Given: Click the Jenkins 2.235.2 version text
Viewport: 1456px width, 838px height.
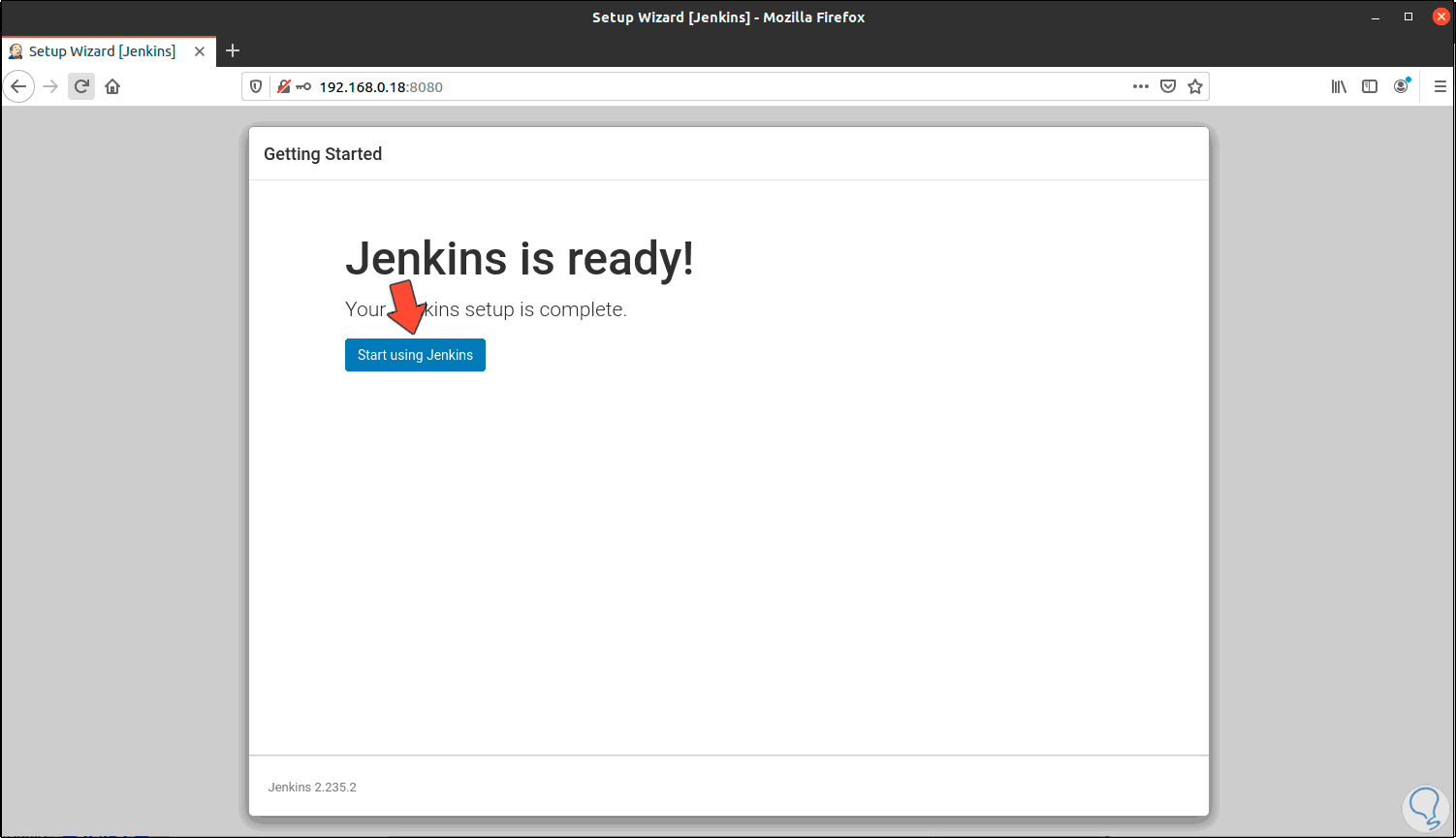Looking at the screenshot, I should tap(312, 788).
